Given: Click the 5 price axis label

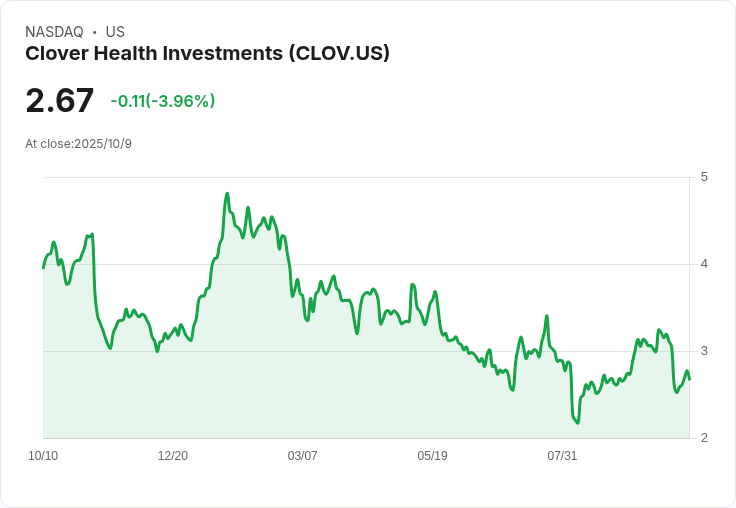Looking at the screenshot, I should click(704, 177).
